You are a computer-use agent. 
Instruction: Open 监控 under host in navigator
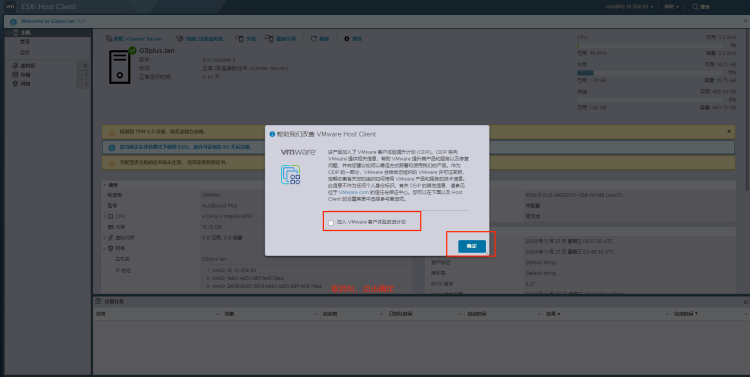tap(24, 52)
